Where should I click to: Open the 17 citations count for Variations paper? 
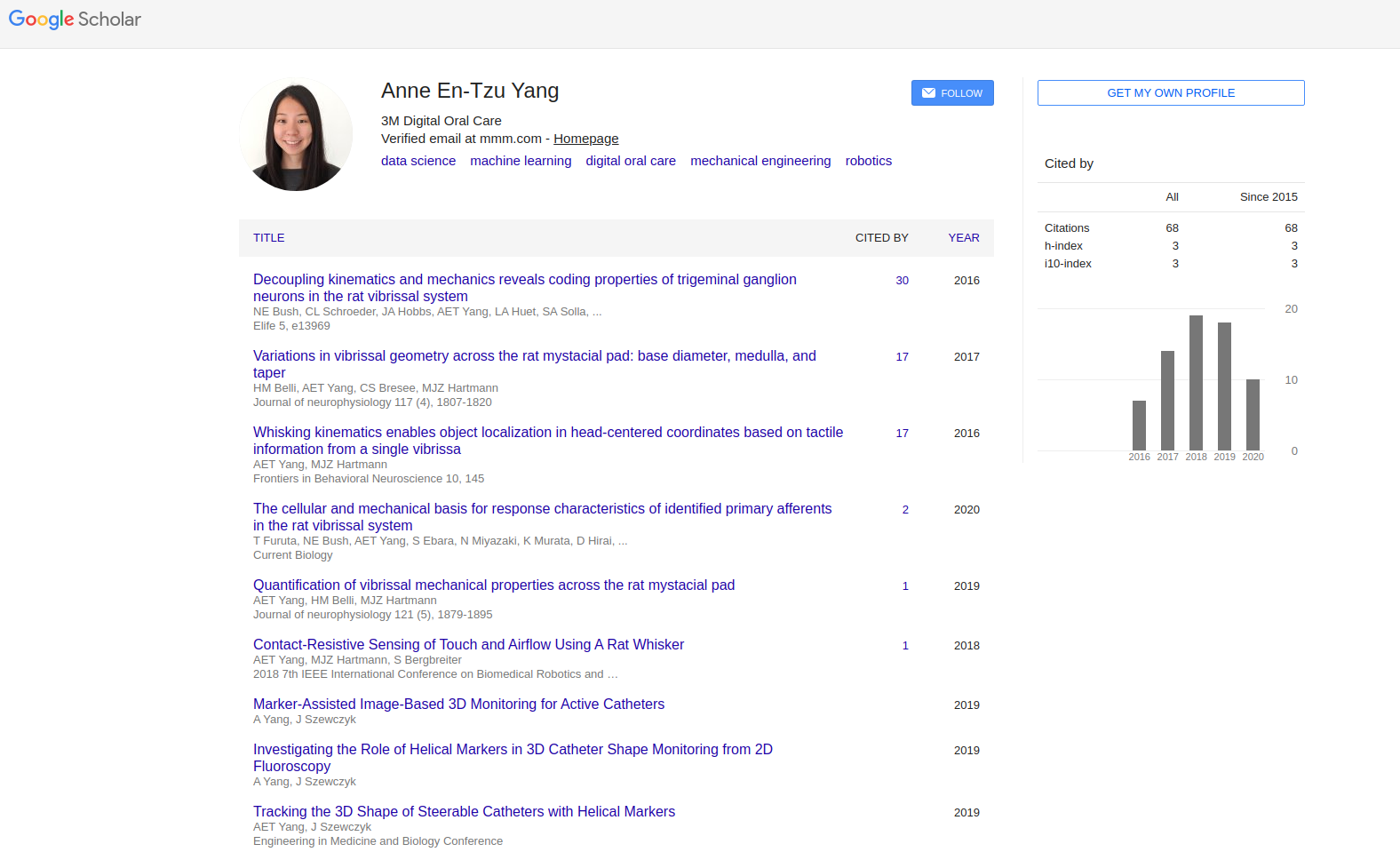pos(902,357)
